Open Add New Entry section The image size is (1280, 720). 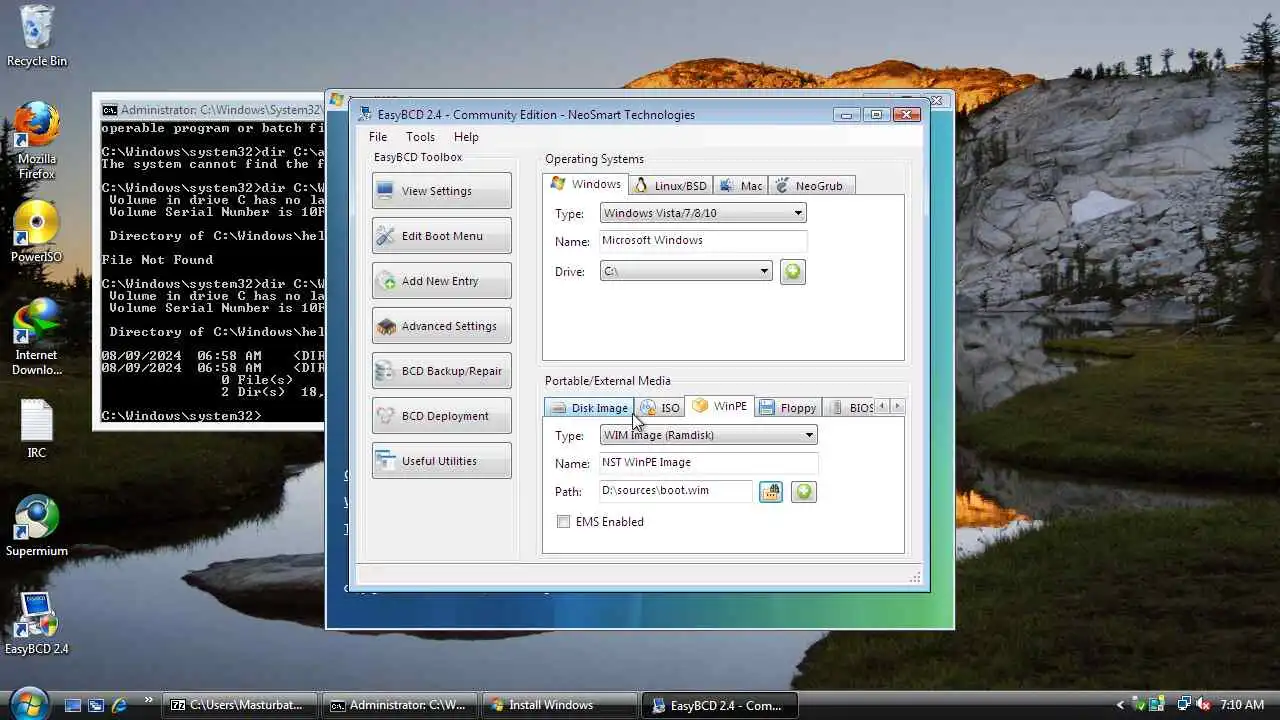pos(441,281)
